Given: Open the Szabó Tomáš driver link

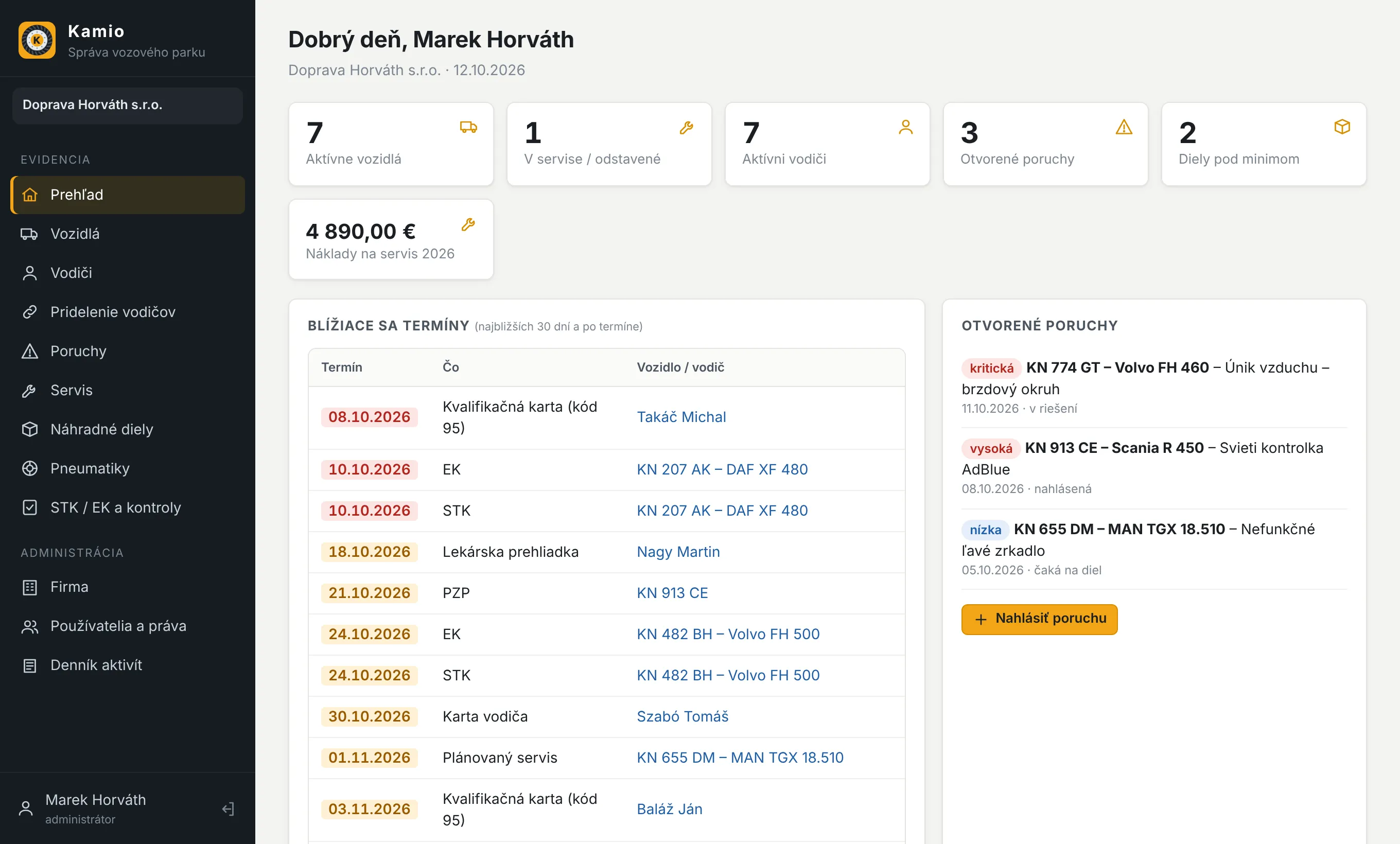Looking at the screenshot, I should tap(682, 717).
